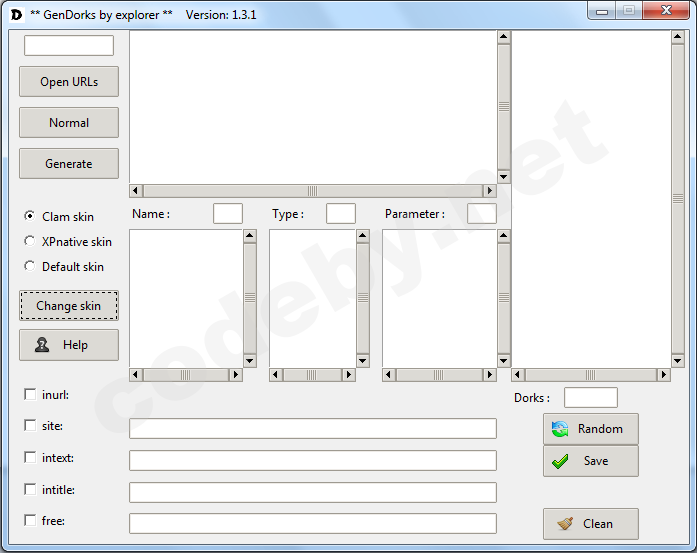The width and height of the screenshot is (697, 553).
Task: Click inside the Parameter list box
Action: [439, 298]
